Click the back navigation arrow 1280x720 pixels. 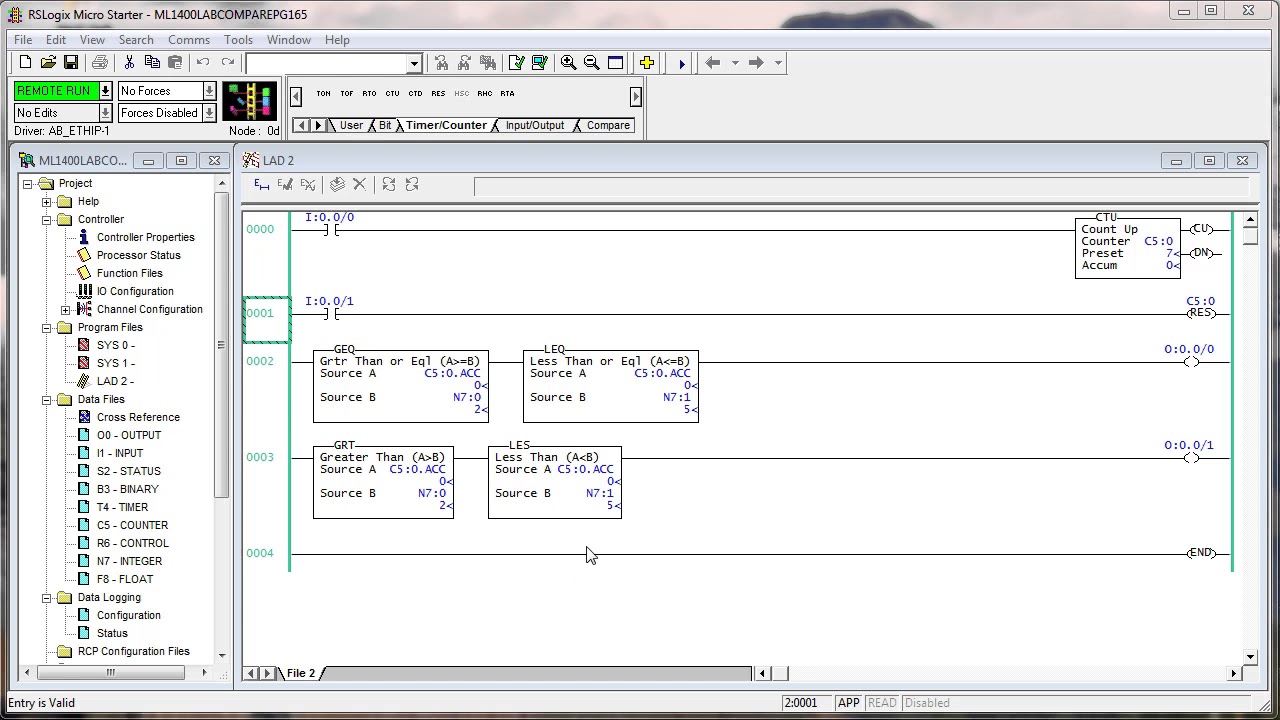coord(713,63)
